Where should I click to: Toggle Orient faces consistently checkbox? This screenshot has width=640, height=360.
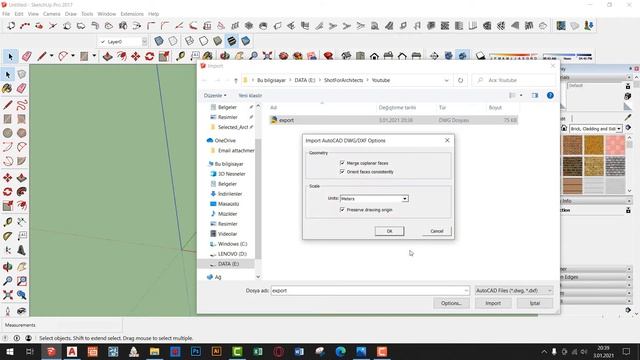tap(342, 172)
